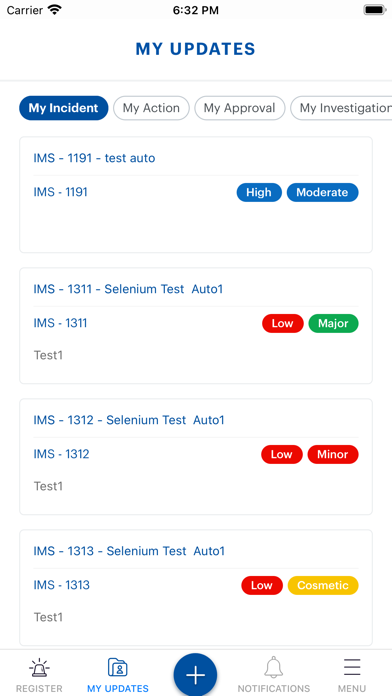The width and height of the screenshot is (392, 696).
Task: Open the hamburger Menu icon
Action: tap(352, 668)
